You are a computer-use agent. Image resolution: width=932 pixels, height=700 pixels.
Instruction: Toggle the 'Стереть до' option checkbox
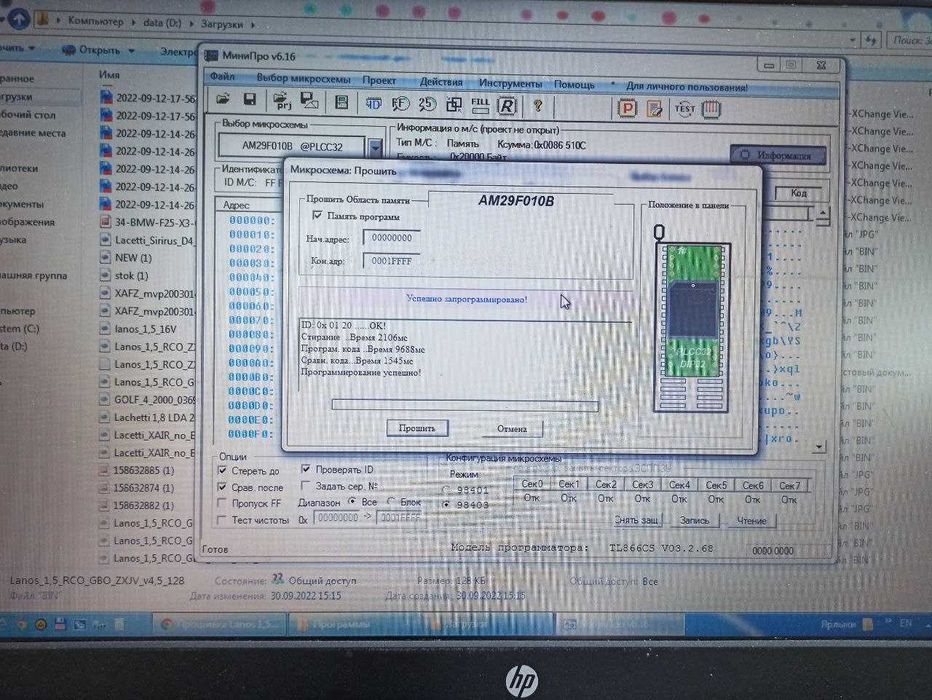223,470
